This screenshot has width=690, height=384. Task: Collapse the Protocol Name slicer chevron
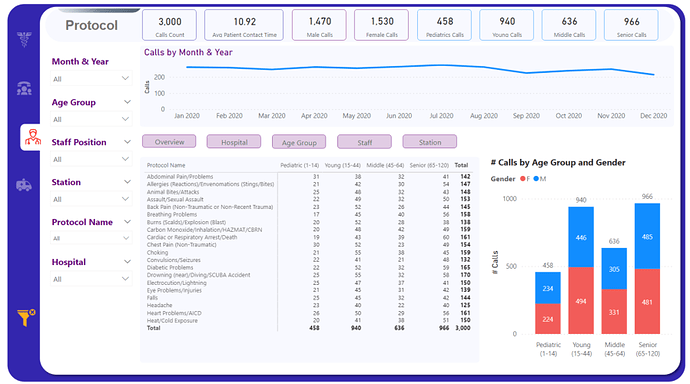(127, 222)
